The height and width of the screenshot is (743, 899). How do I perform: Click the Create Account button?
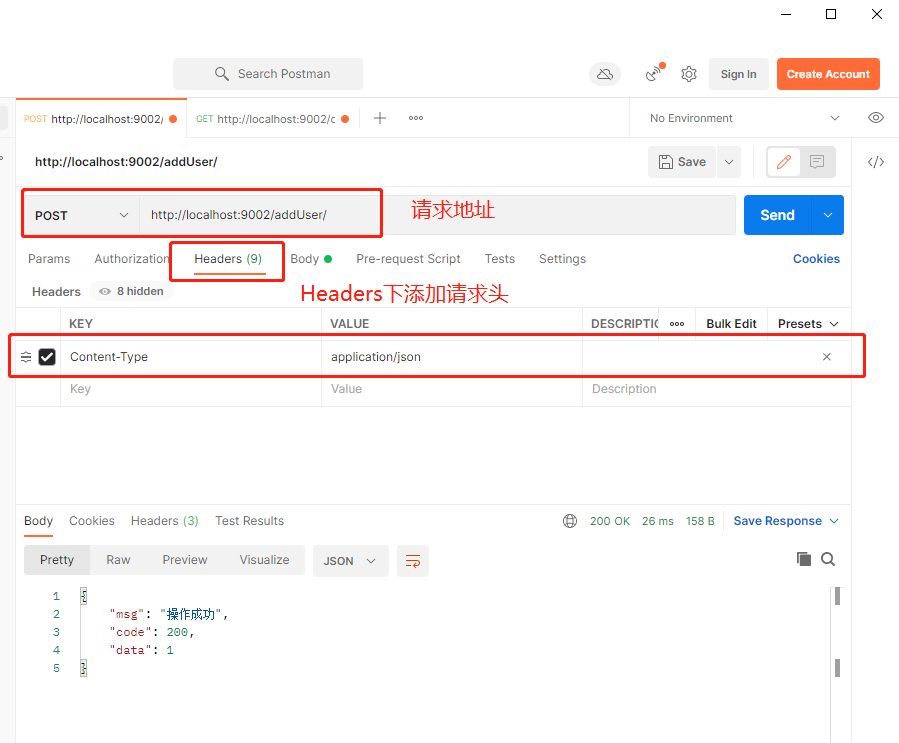[x=828, y=74]
